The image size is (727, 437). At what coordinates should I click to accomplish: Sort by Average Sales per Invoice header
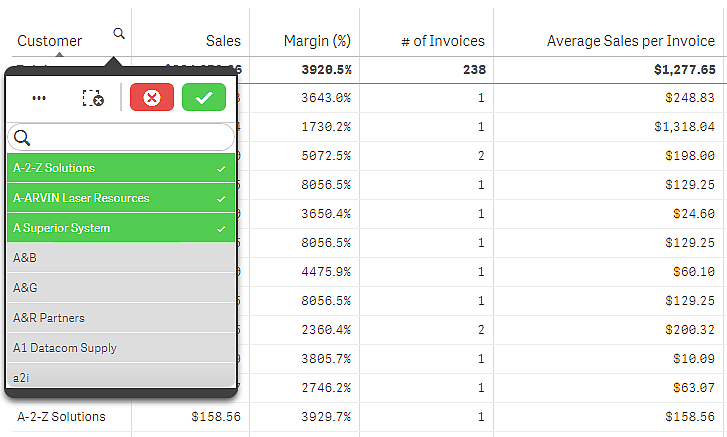(631, 41)
